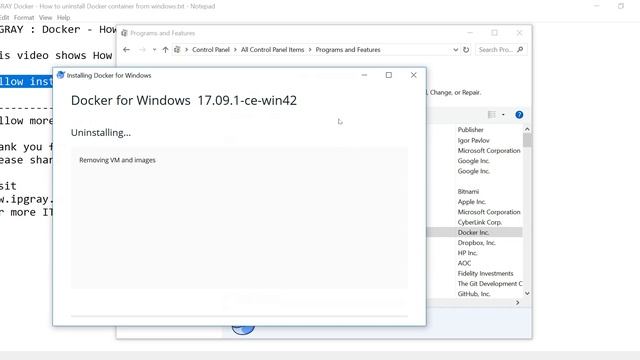
Task: Minimize the Docker installer window
Action: click(364, 75)
